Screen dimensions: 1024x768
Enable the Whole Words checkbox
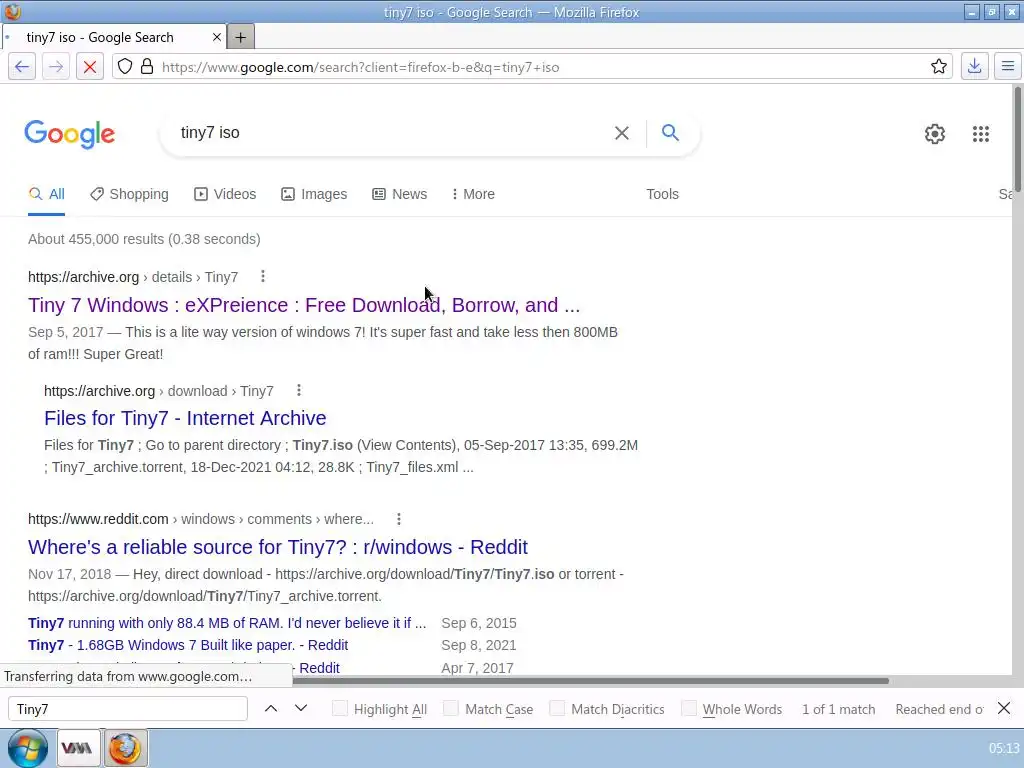[x=689, y=709]
